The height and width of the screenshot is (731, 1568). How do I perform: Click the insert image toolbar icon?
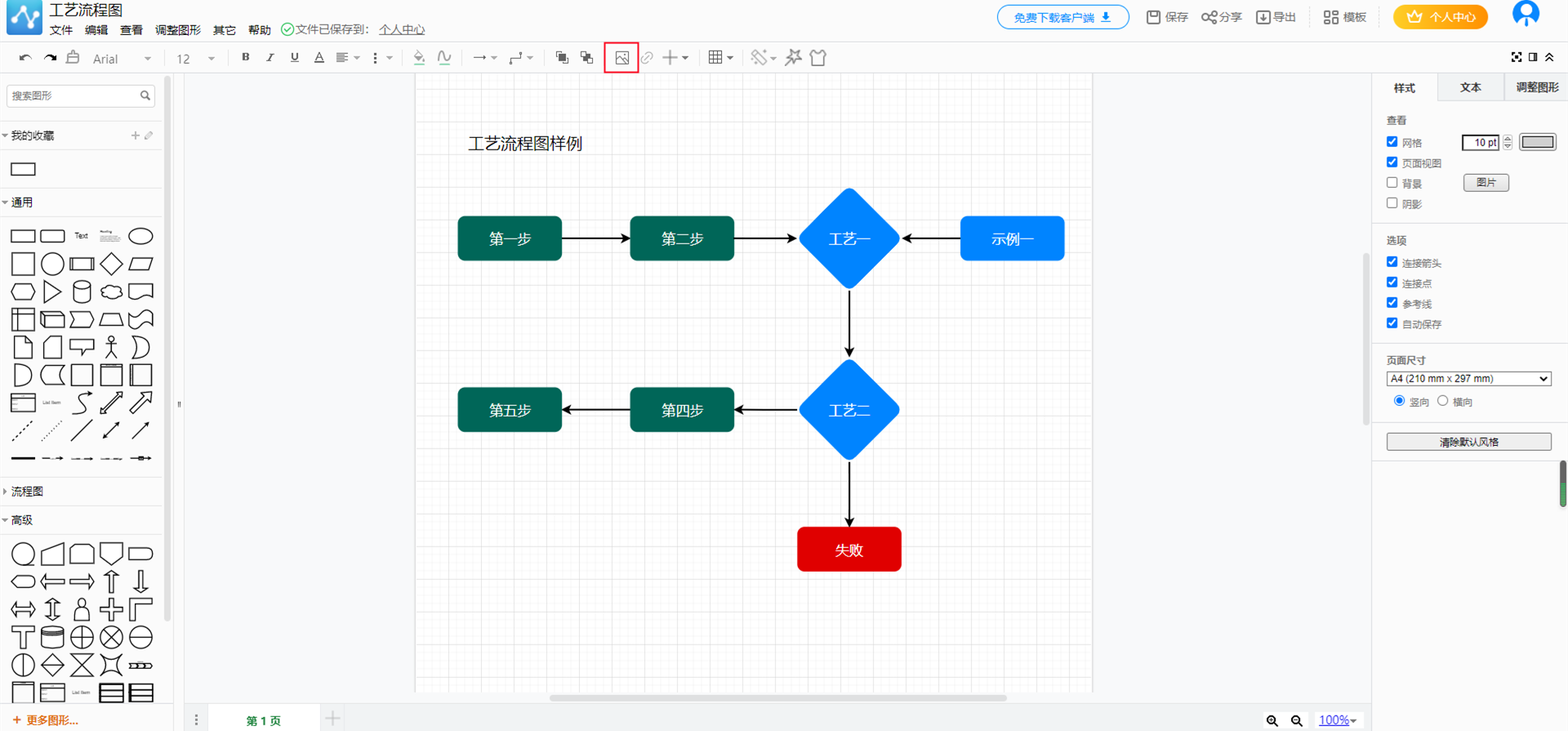coord(621,58)
